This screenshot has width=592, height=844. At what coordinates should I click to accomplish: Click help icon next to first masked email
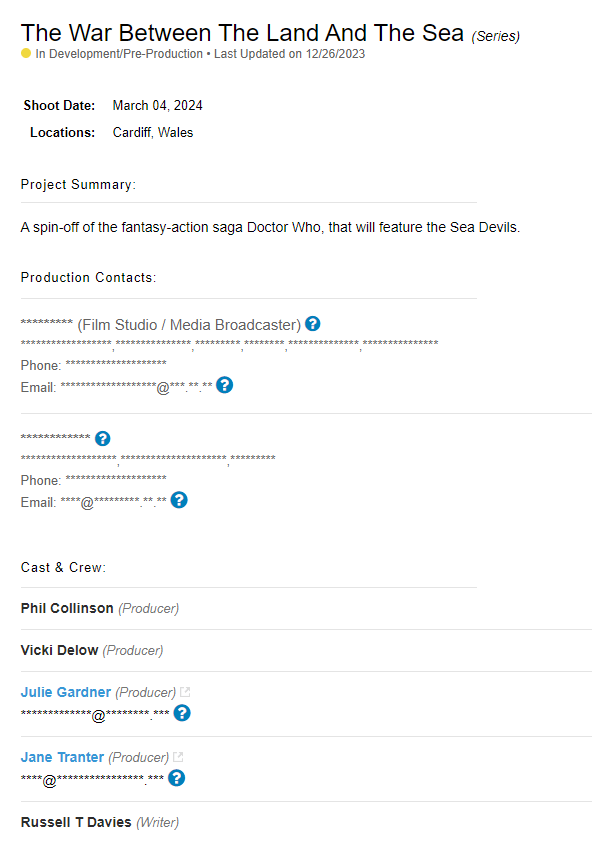click(224, 385)
